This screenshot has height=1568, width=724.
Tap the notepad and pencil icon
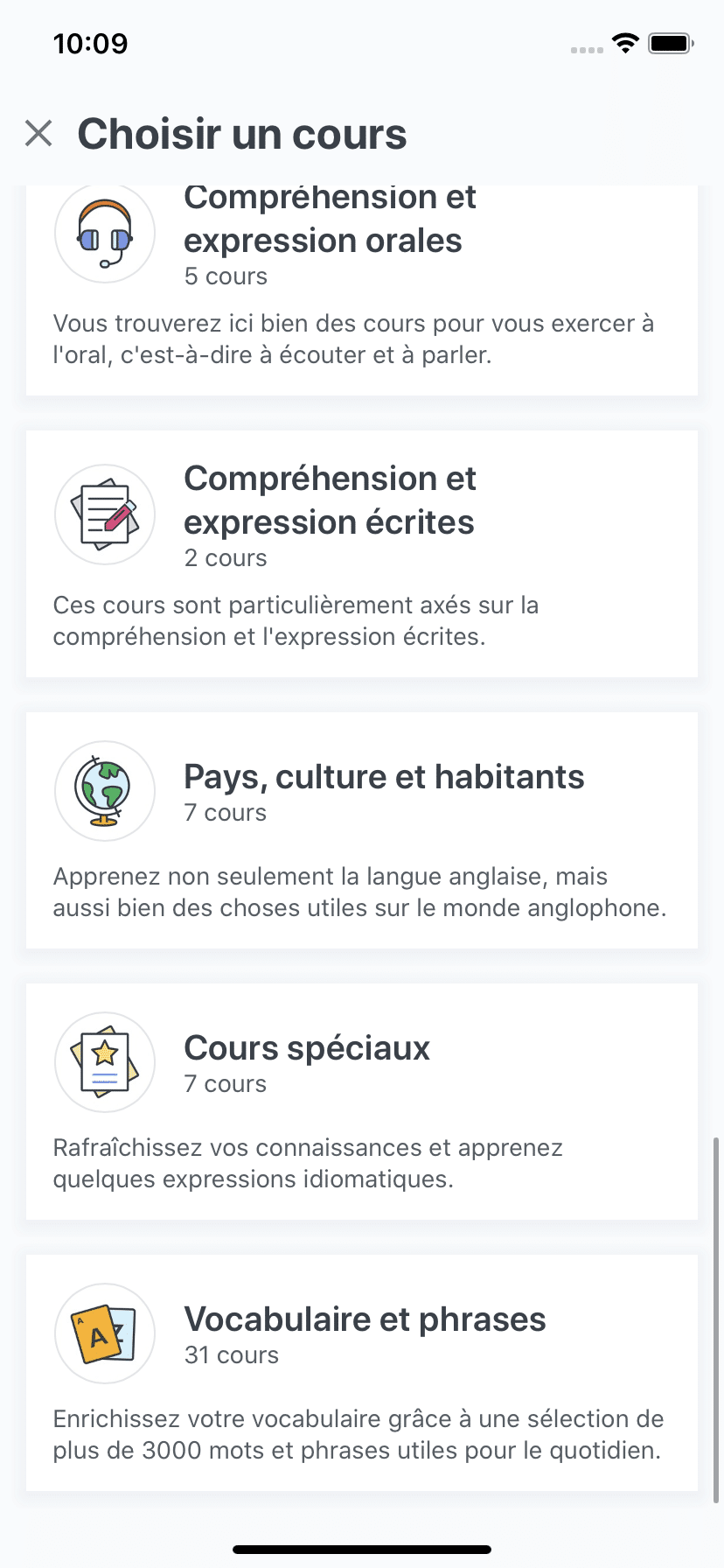click(105, 514)
